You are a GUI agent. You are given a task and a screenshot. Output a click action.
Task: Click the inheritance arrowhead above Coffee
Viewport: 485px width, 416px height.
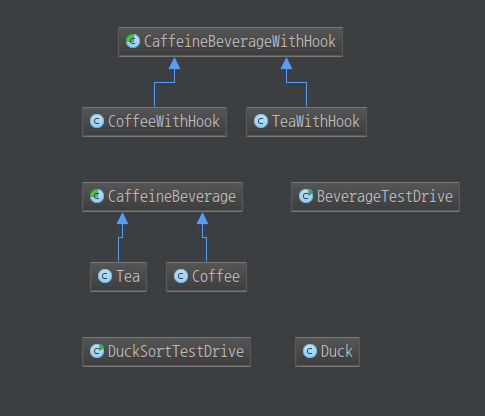coord(202,219)
